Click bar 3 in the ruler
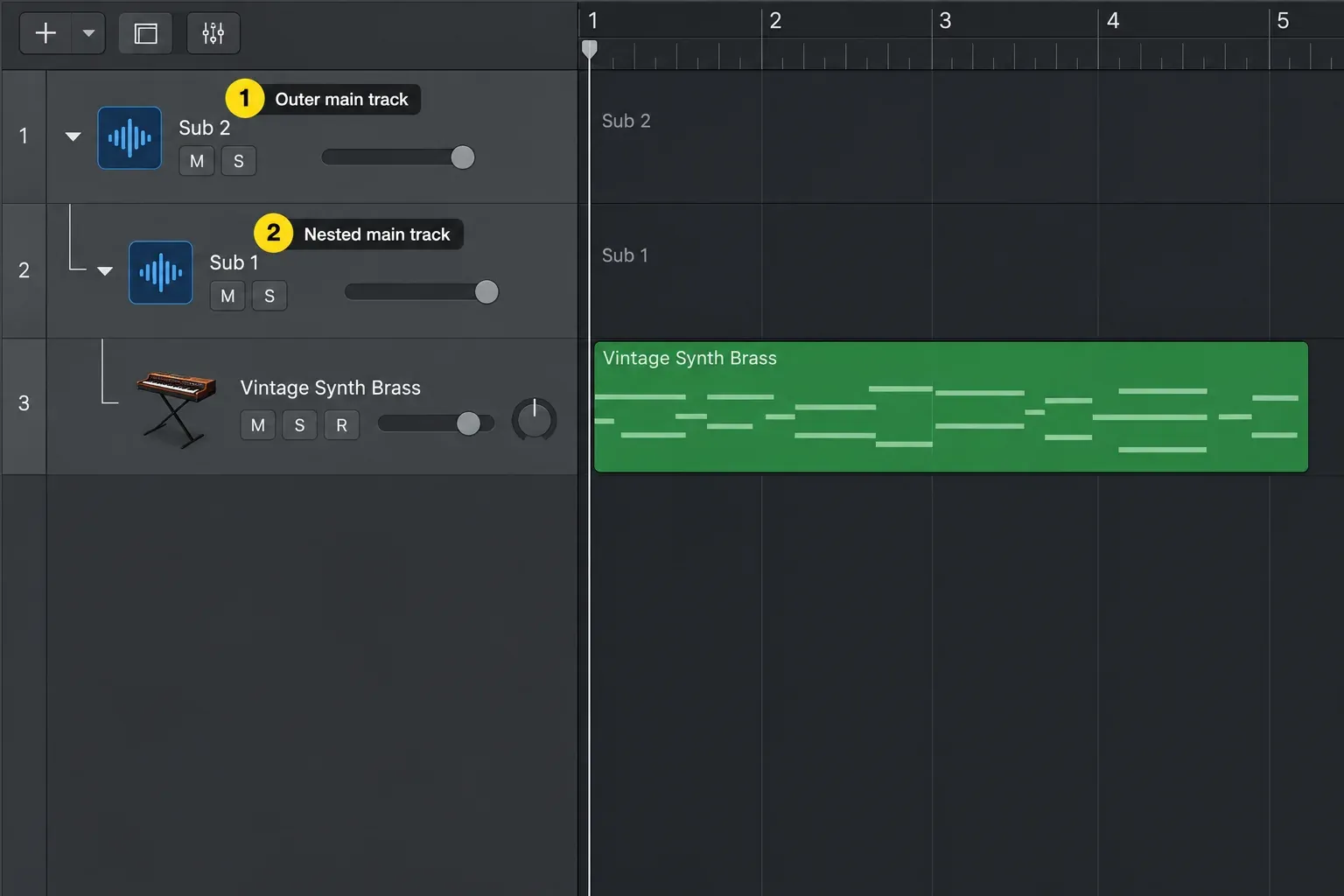Viewport: 1344px width, 896px height. click(x=945, y=20)
